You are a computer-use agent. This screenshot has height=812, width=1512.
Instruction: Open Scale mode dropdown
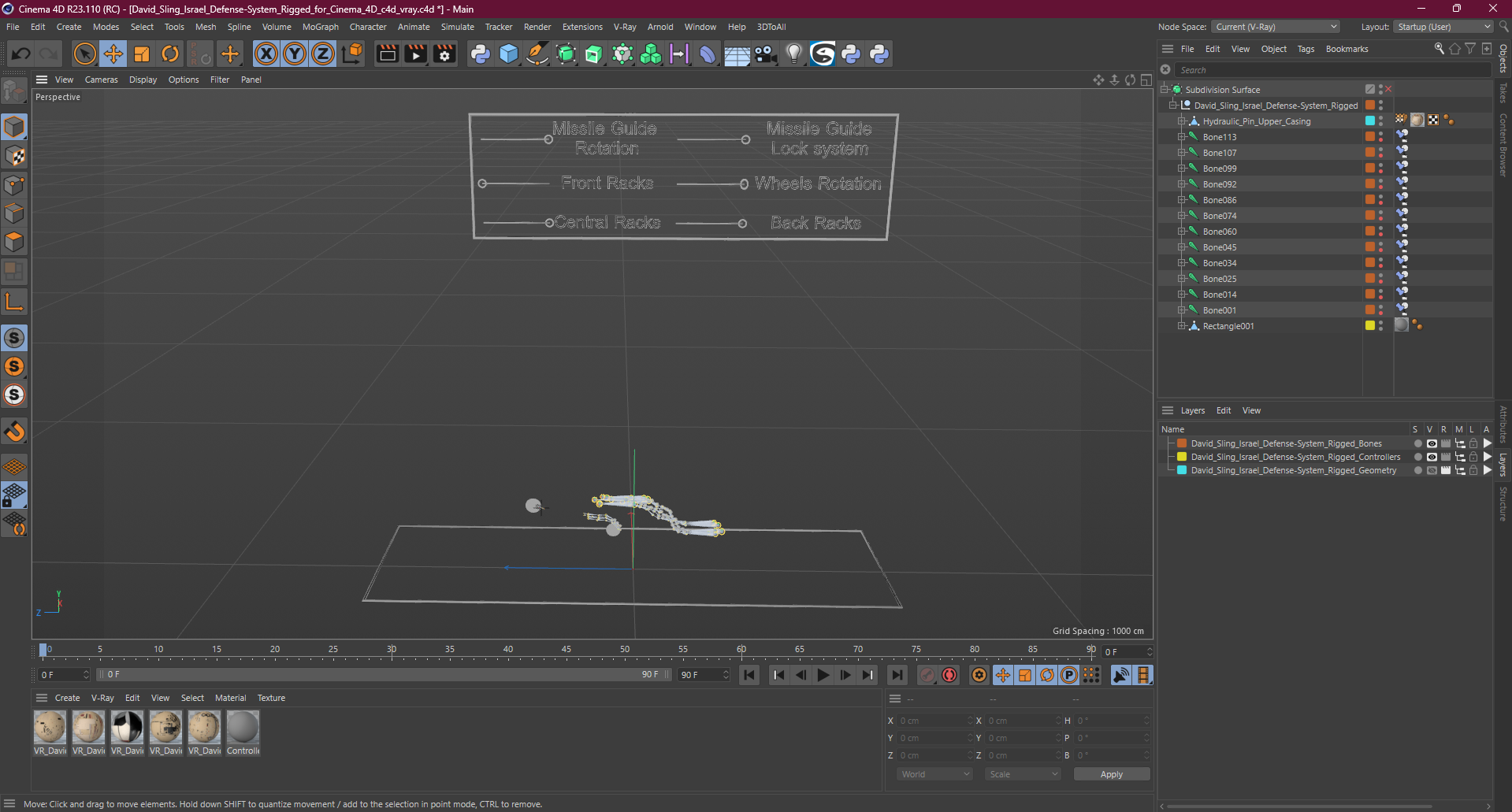click(1023, 774)
